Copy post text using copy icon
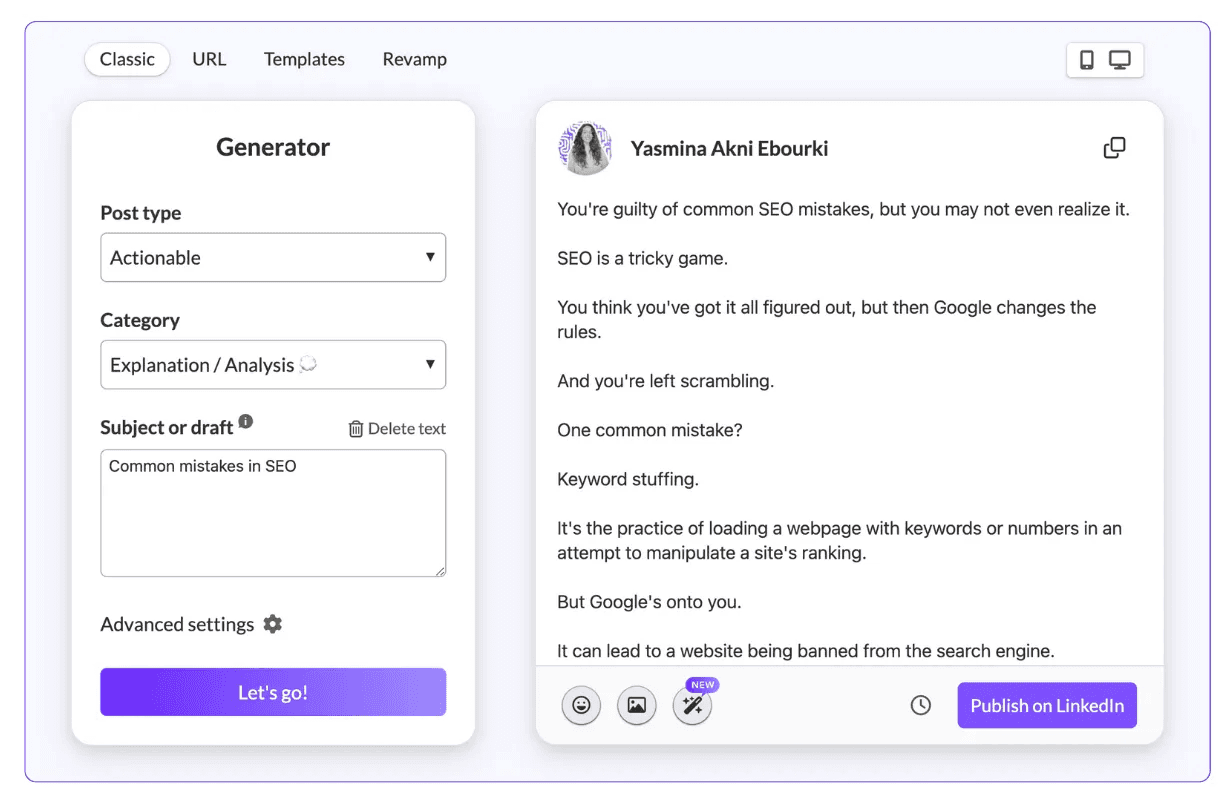Viewport: 1230px width, 810px height. click(x=1114, y=148)
